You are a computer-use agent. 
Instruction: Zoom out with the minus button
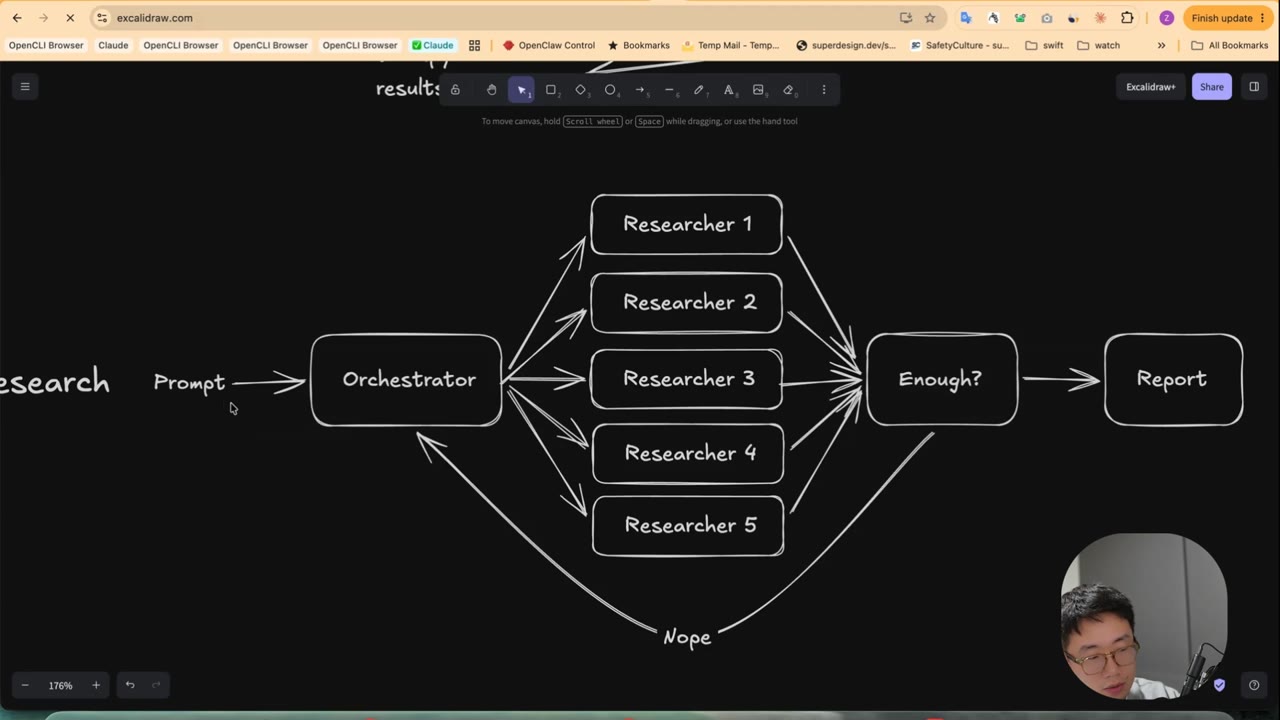tap(25, 685)
